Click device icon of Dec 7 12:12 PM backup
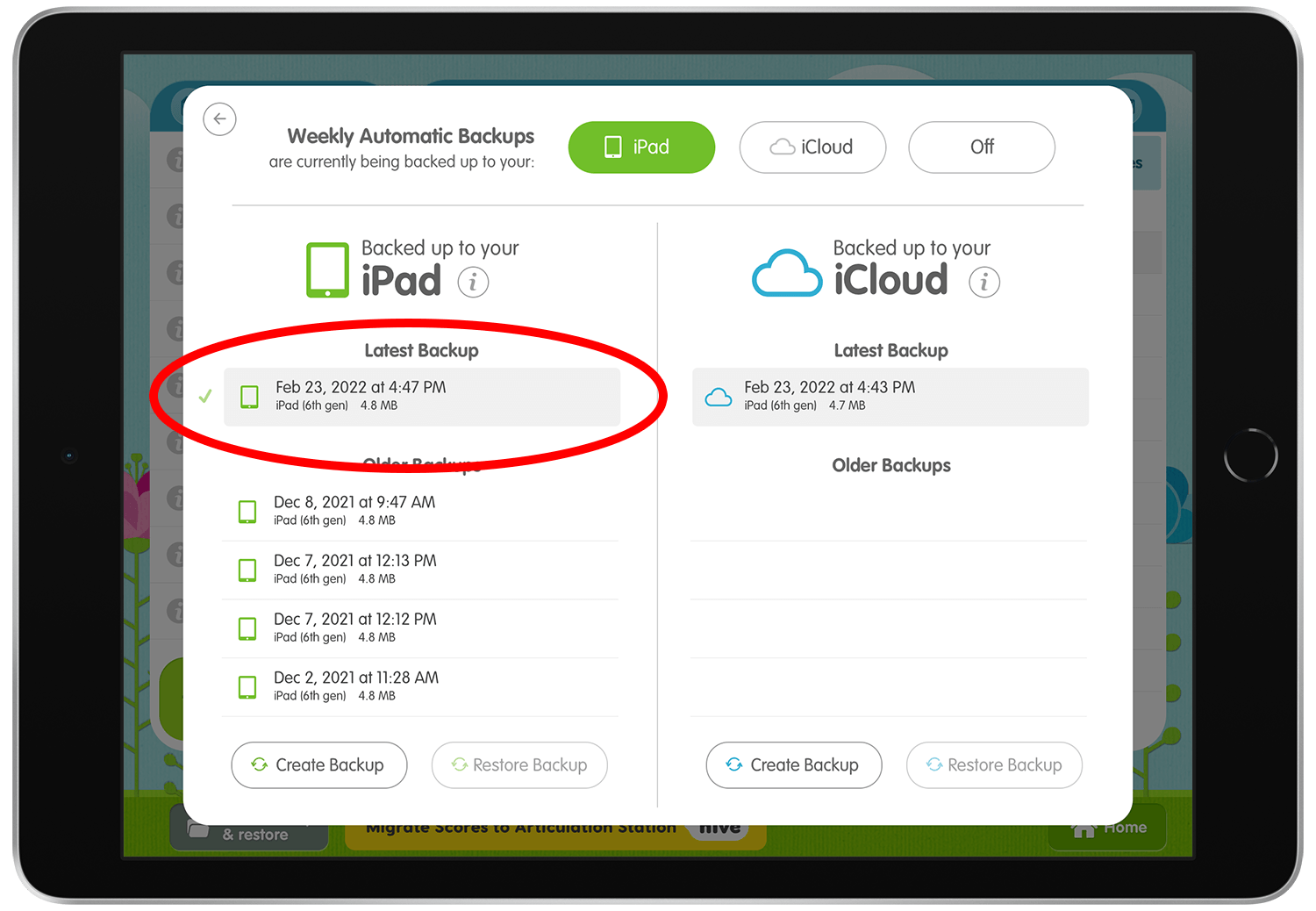Screen dimensions: 1316x911 pos(248,628)
